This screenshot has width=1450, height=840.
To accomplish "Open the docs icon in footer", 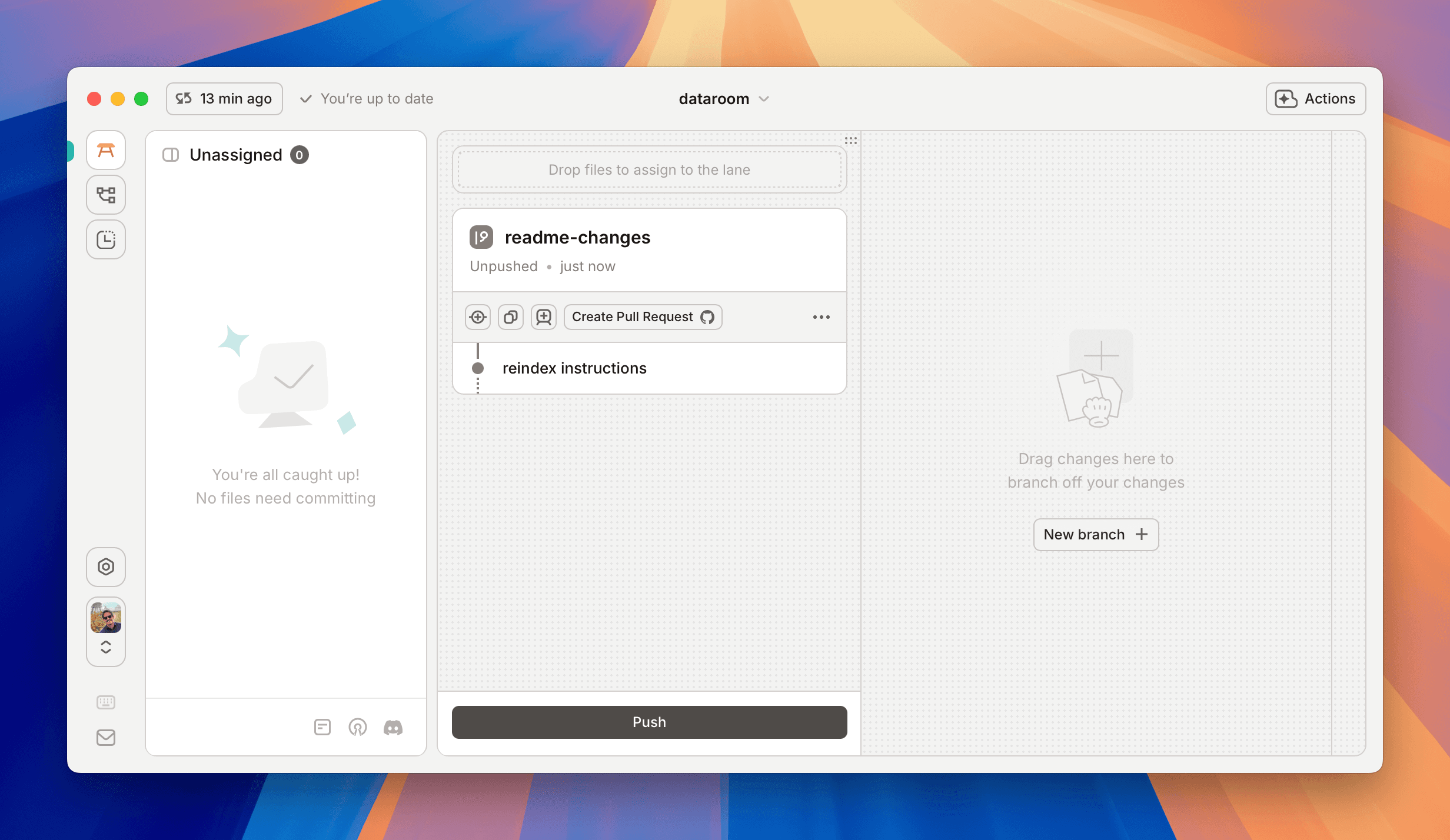I will pyautogui.click(x=322, y=728).
